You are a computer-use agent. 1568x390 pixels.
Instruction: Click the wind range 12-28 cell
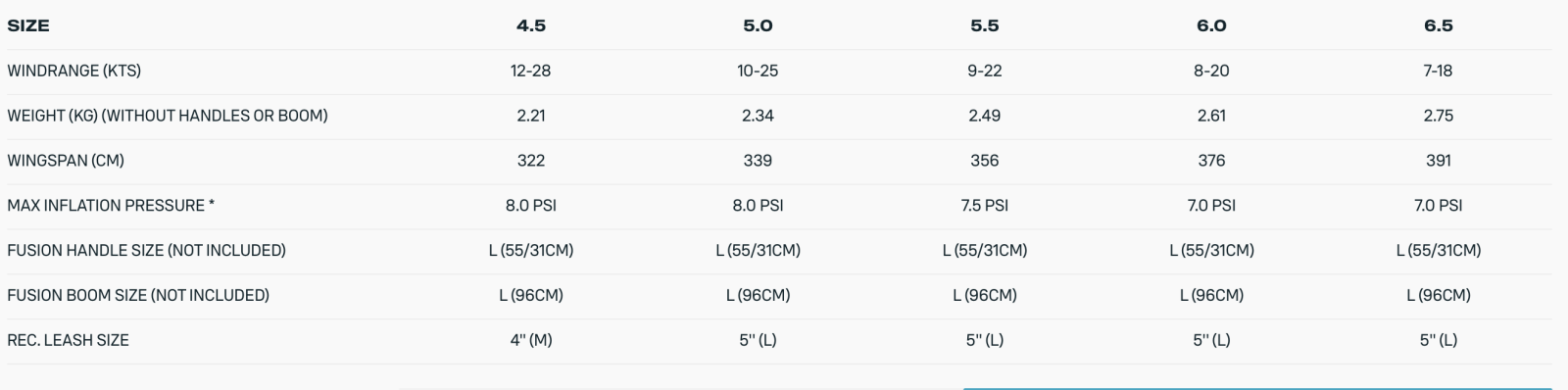pos(531,71)
